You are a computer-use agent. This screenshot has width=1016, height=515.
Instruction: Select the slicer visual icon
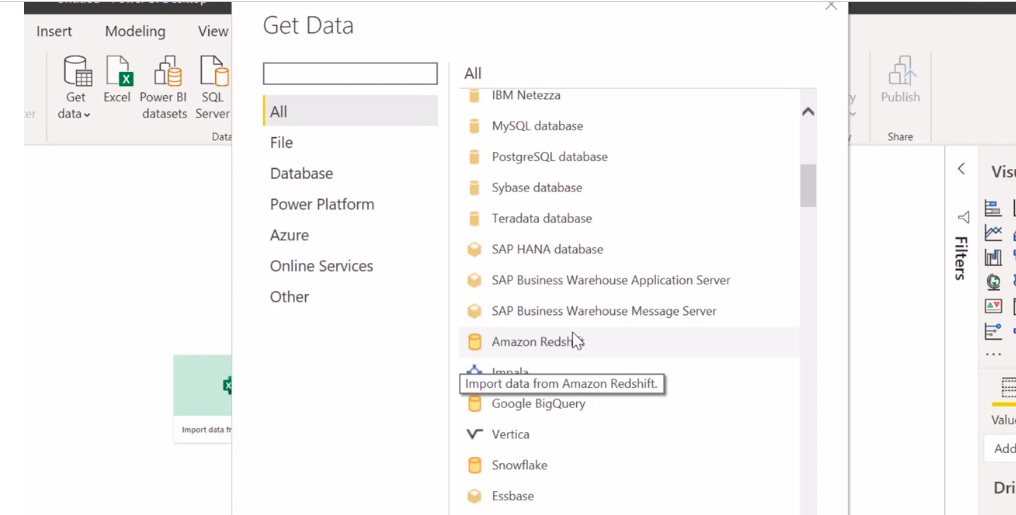click(x=993, y=331)
